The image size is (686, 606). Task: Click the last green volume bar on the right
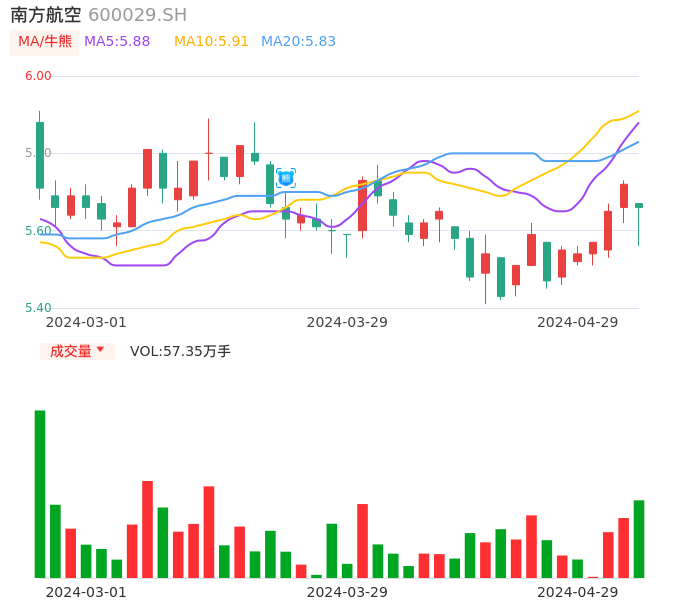638,538
